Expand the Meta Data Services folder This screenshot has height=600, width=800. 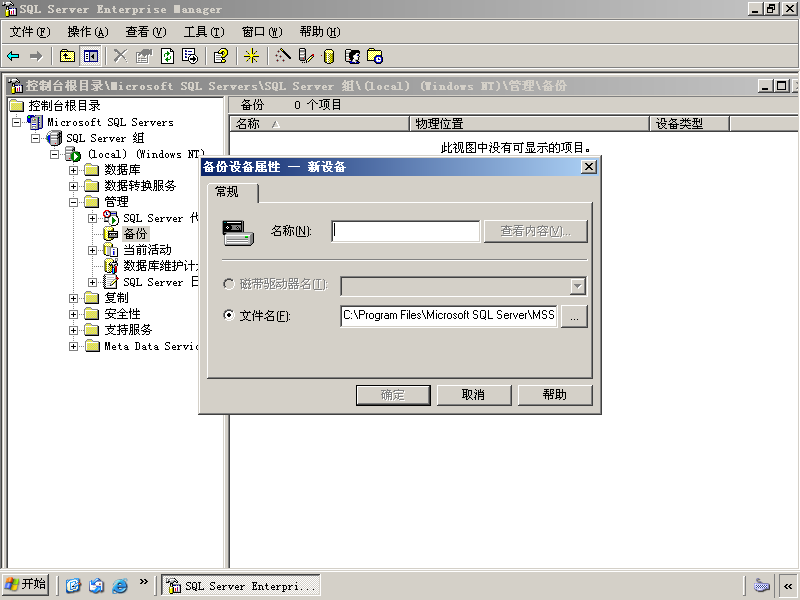(73, 346)
